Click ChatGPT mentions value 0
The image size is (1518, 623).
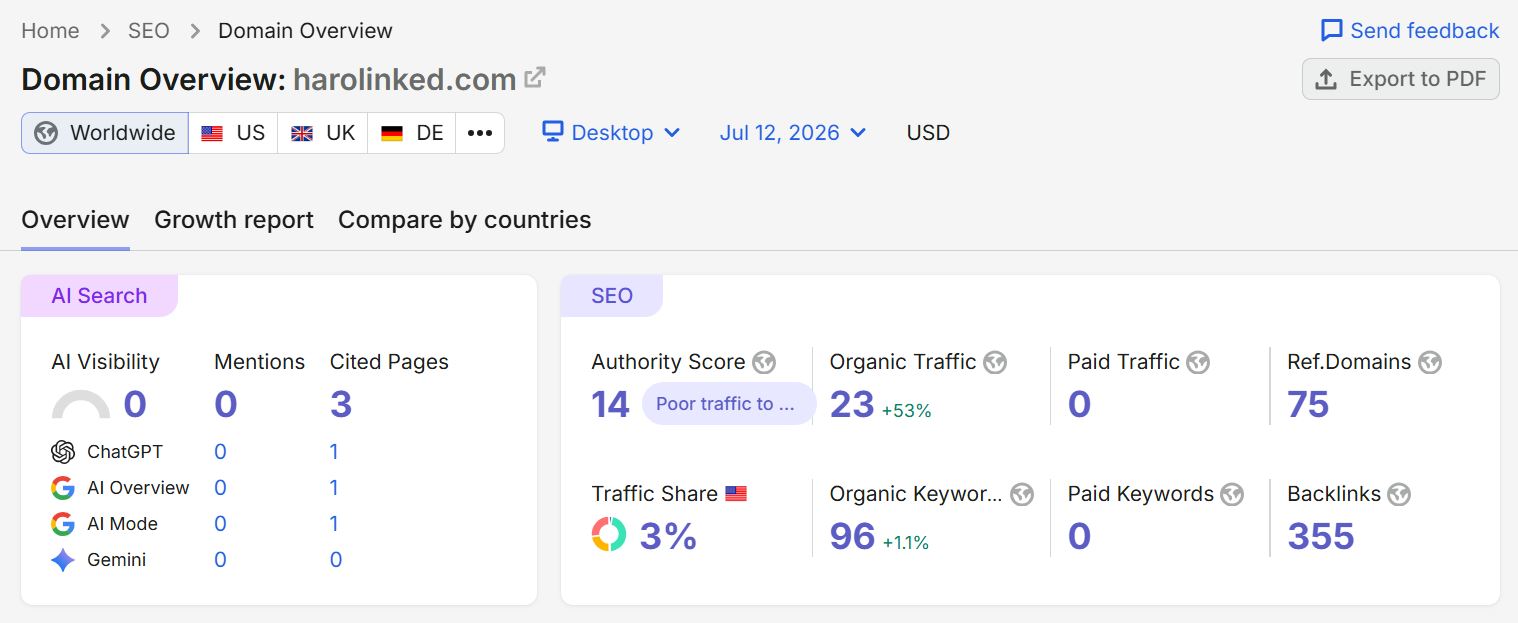pyautogui.click(x=220, y=452)
